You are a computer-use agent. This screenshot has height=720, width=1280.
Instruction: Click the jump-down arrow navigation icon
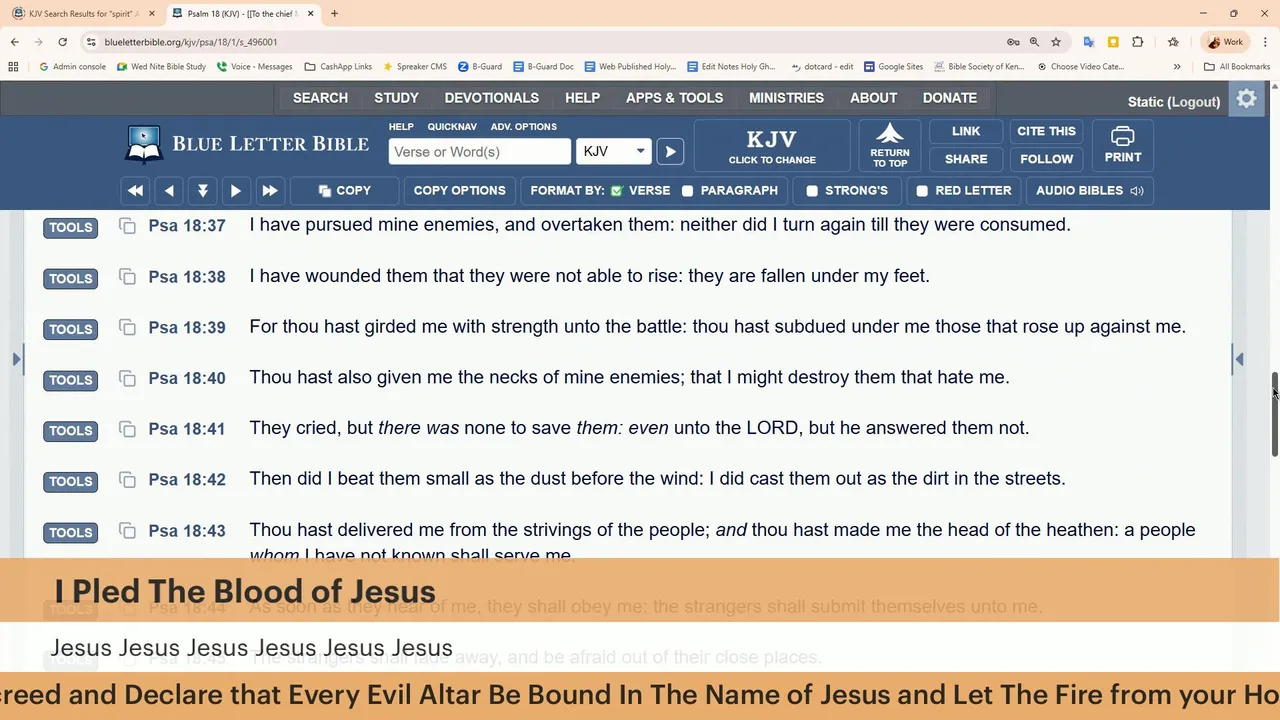[203, 191]
